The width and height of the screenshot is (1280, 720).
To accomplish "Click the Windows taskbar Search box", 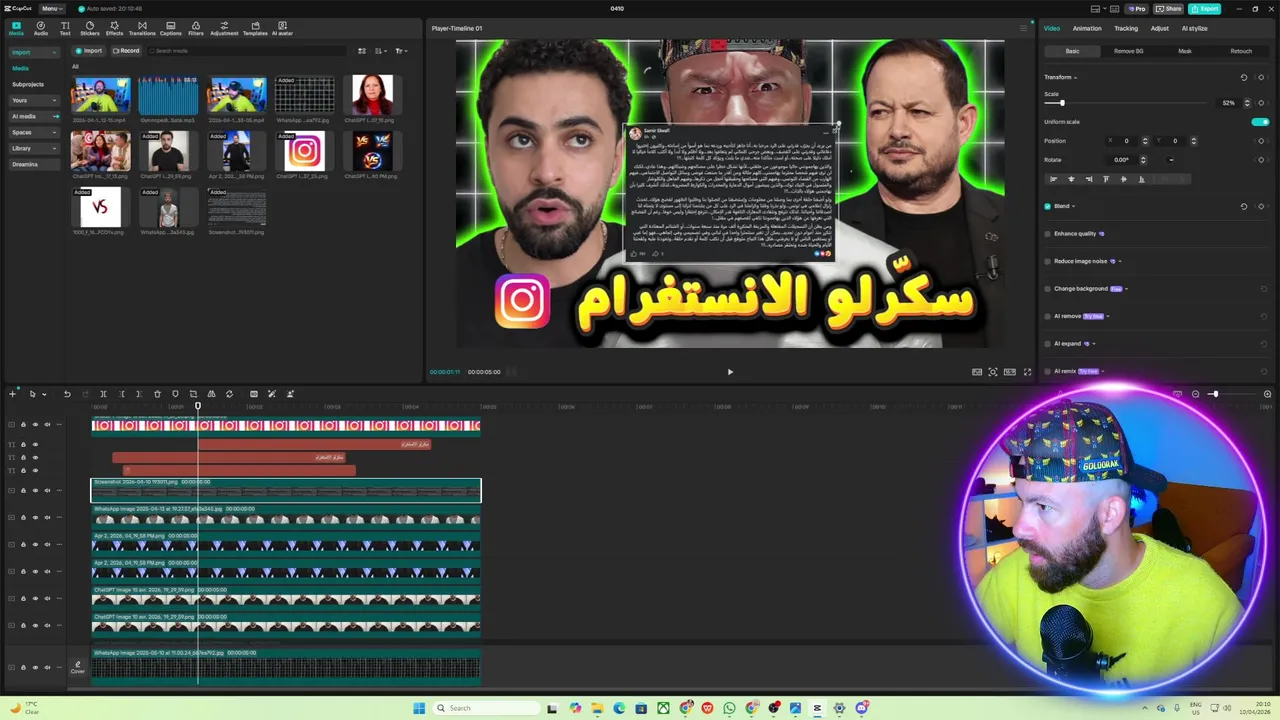I will [484, 708].
